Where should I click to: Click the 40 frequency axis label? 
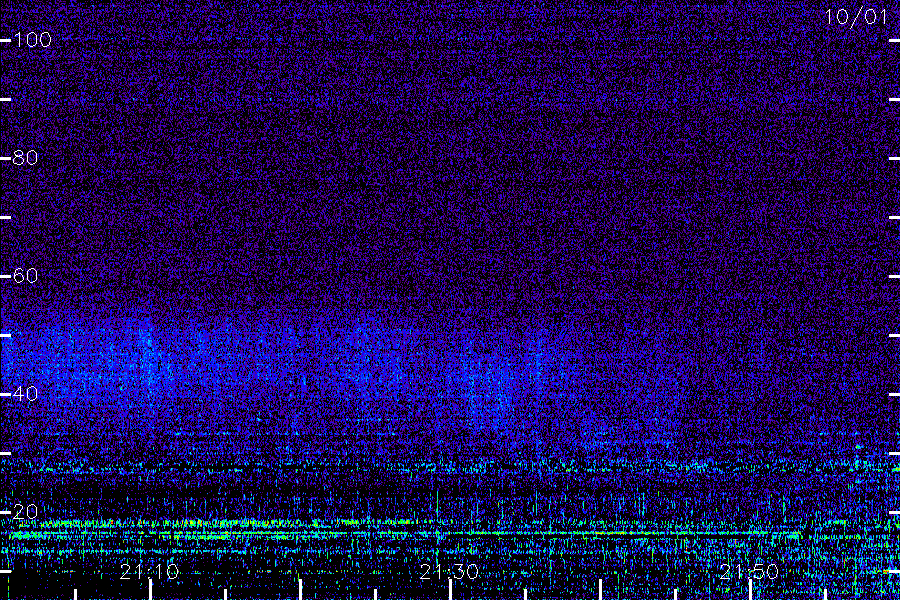(x=25, y=393)
